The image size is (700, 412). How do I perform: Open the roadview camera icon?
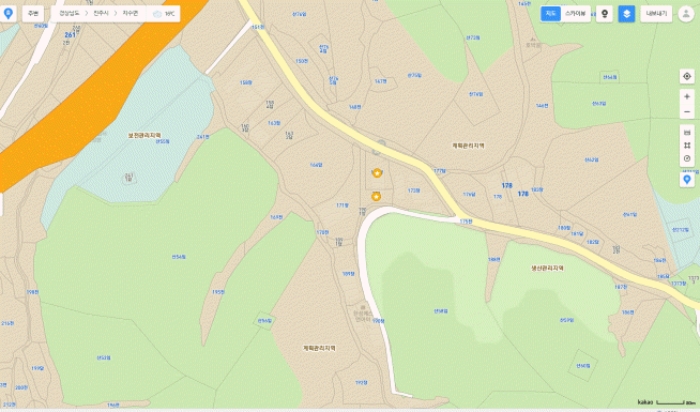pos(604,14)
